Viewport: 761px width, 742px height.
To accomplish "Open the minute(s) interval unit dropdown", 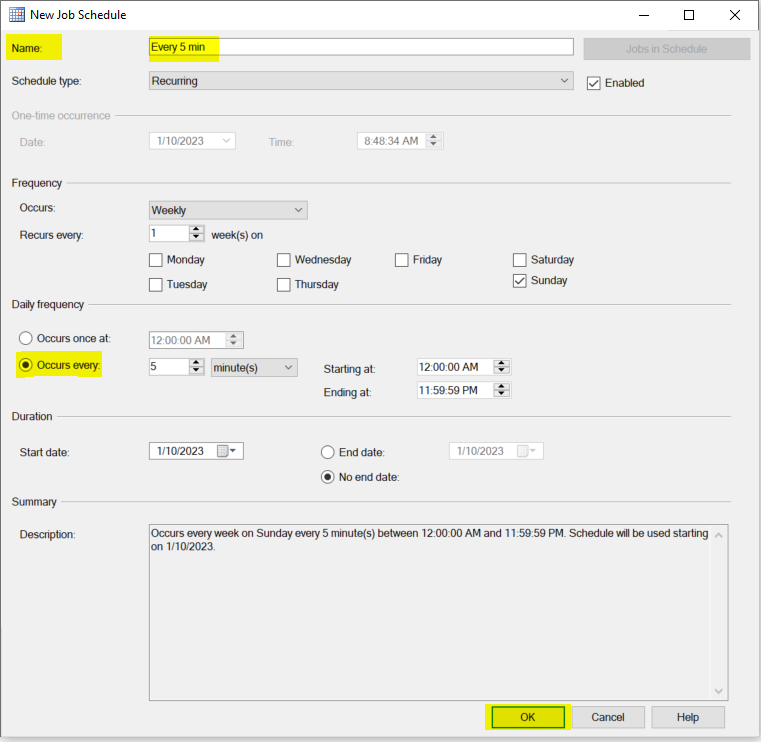I will pyautogui.click(x=254, y=367).
